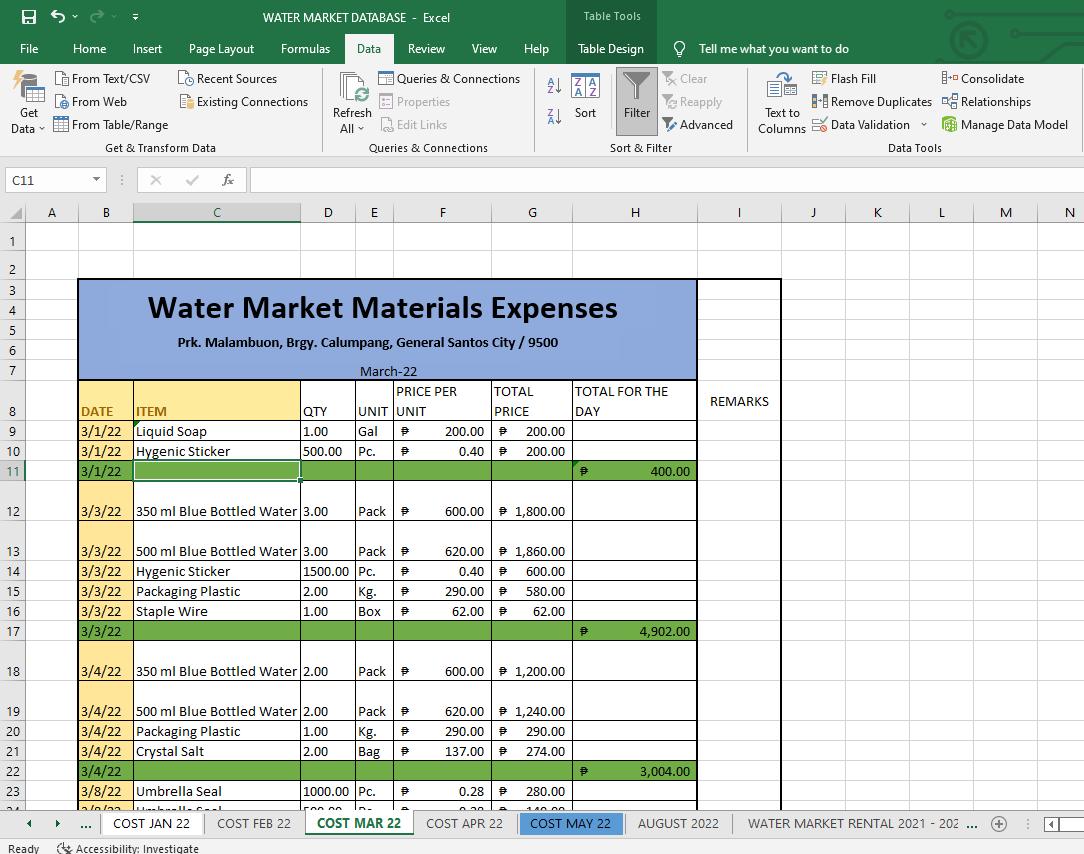
Task: Click the Save icon in title bar
Action: click(x=29, y=17)
